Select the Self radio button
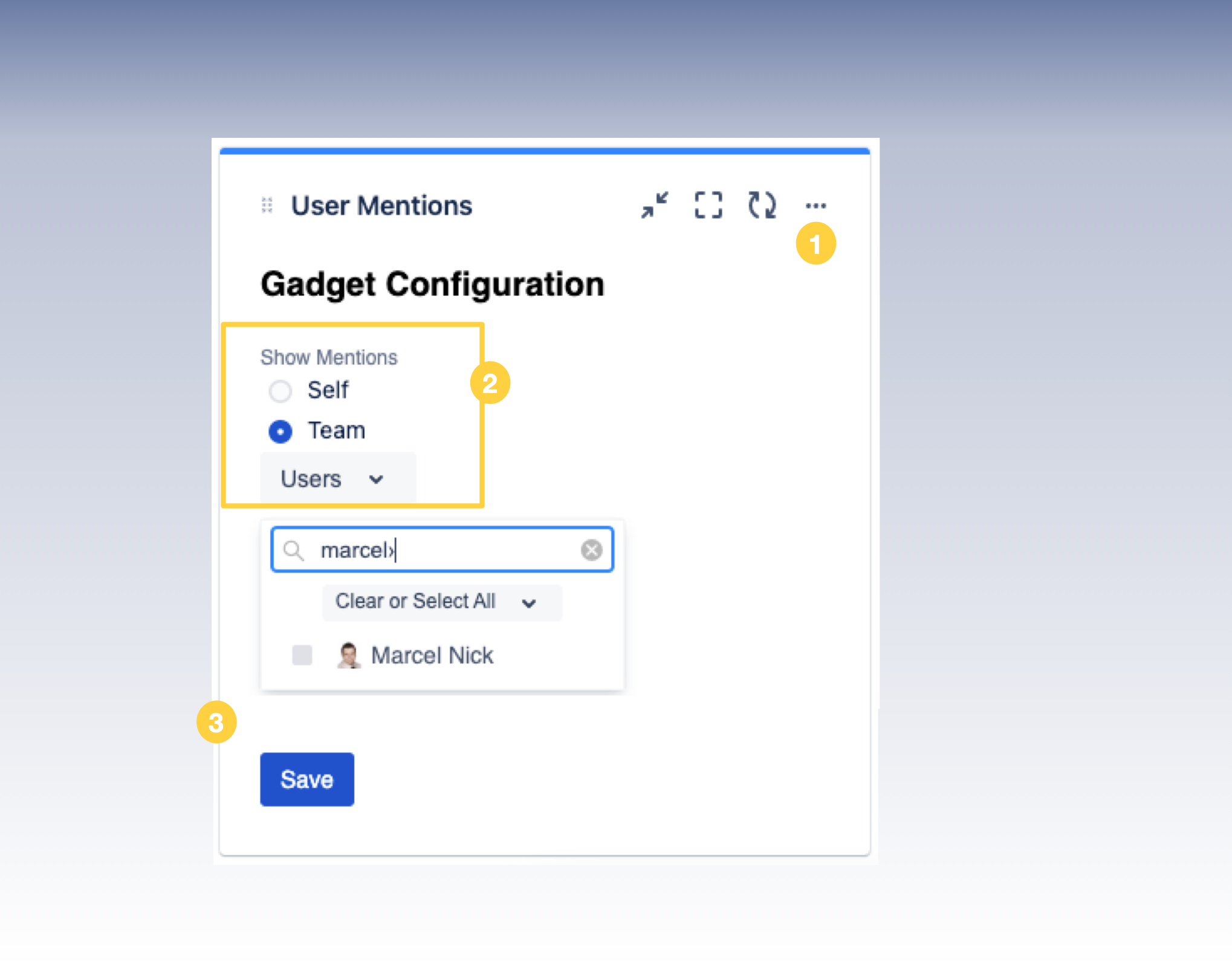This screenshot has width=1232, height=967. (x=280, y=391)
